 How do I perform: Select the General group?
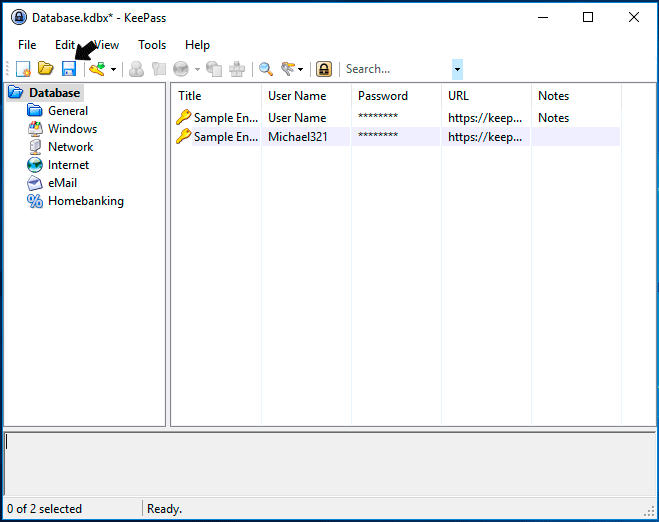[x=68, y=111]
